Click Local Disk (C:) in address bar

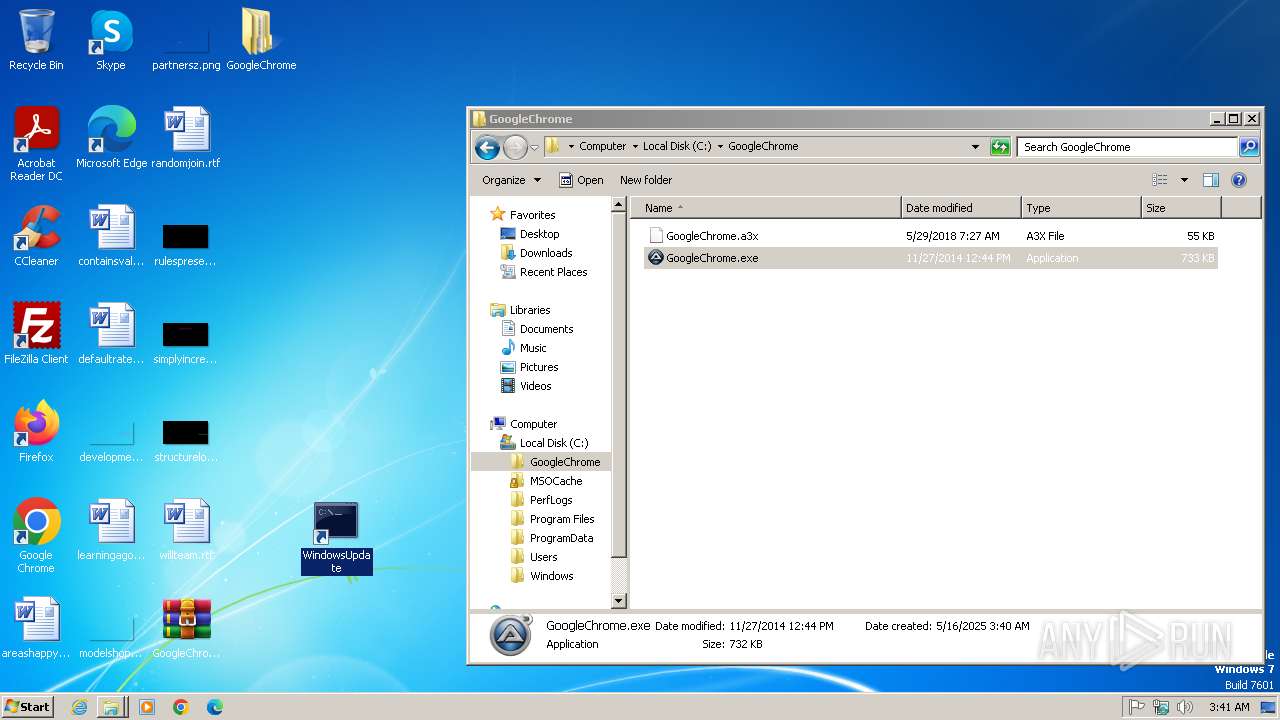click(x=677, y=146)
